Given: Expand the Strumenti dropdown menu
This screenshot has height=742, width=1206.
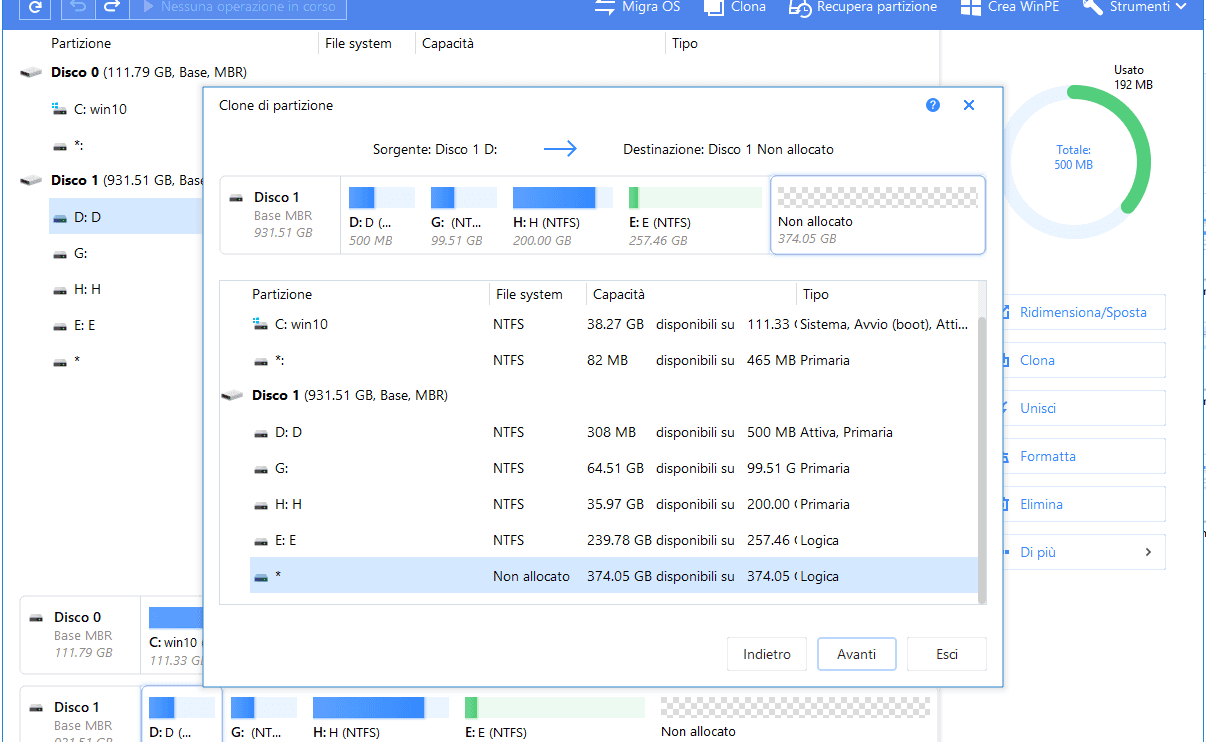Looking at the screenshot, I should [1136, 7].
